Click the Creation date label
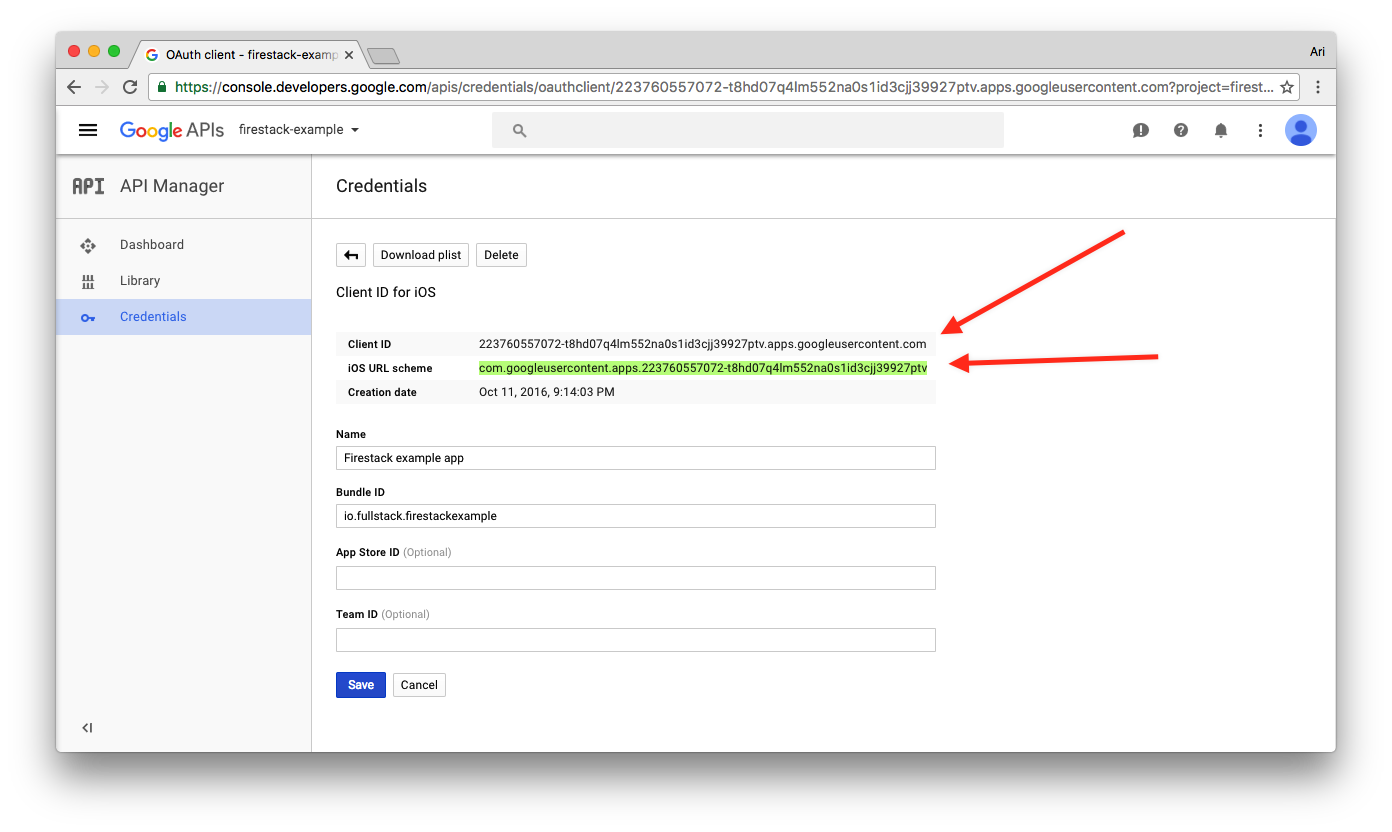This screenshot has height=832, width=1392. coord(382,392)
